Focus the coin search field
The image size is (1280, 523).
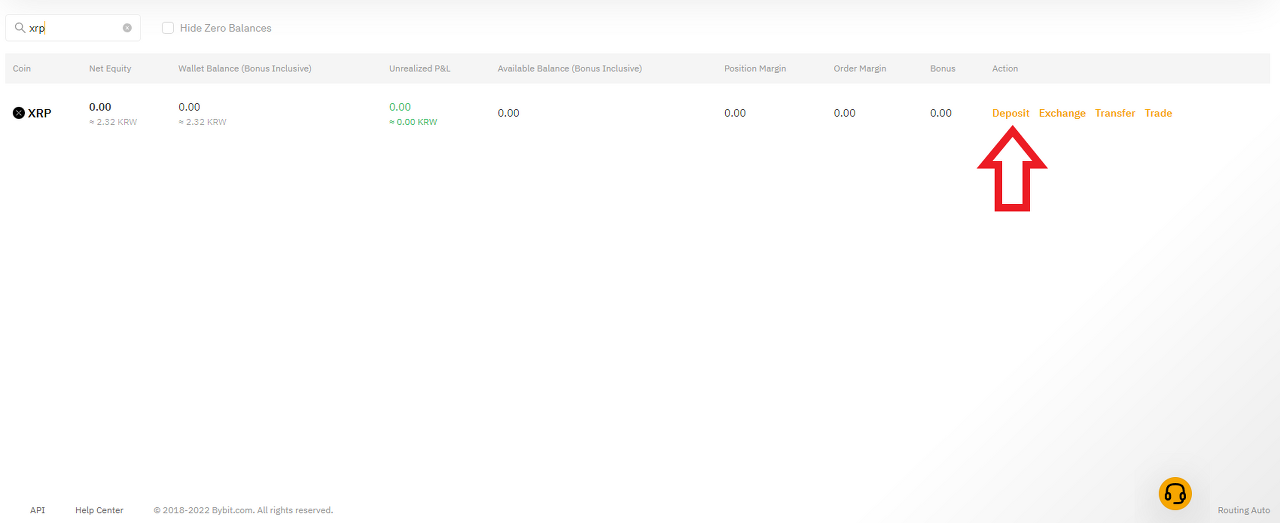point(73,28)
